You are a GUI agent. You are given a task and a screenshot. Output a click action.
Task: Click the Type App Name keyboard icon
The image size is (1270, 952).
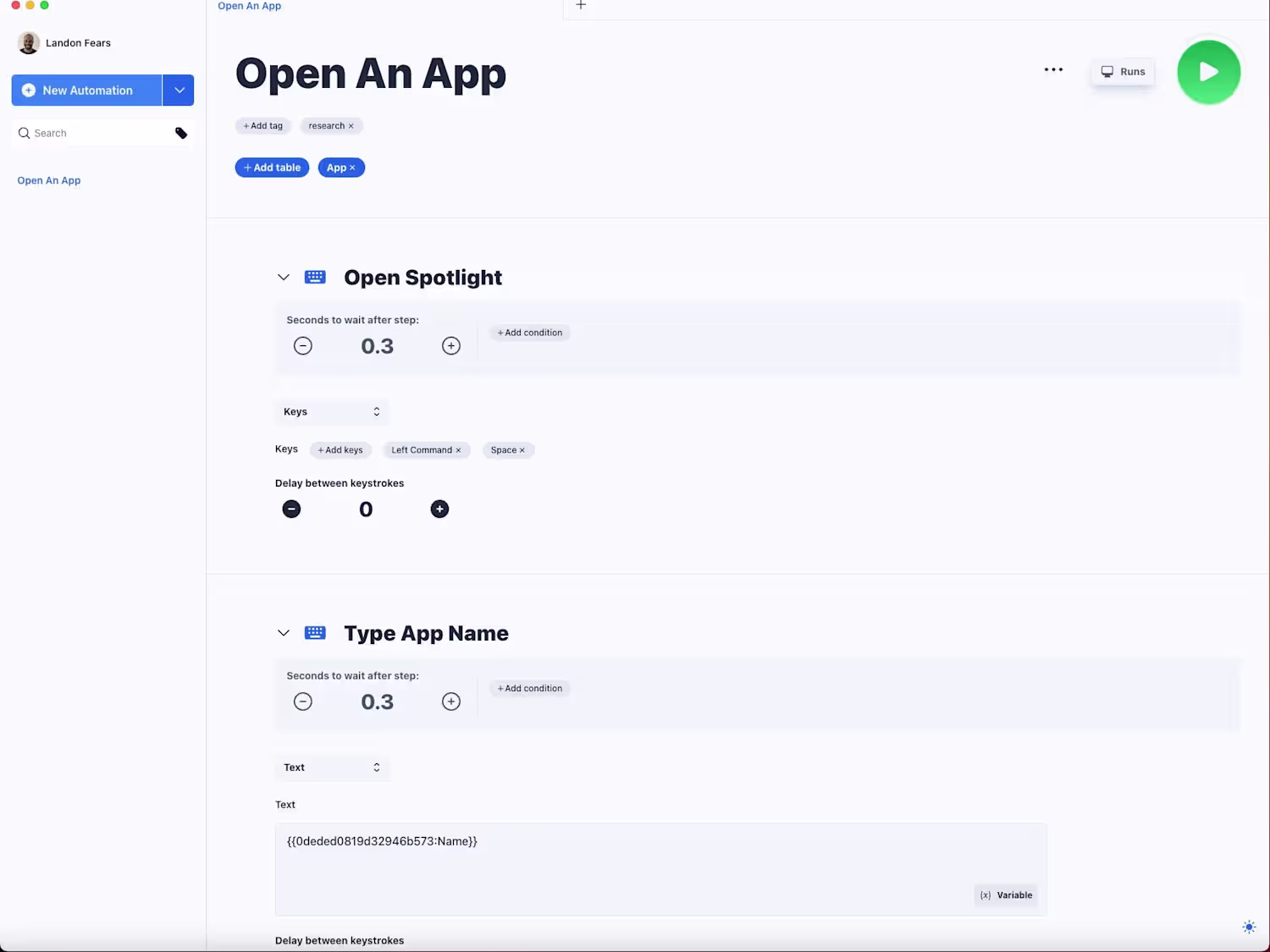[x=315, y=633]
